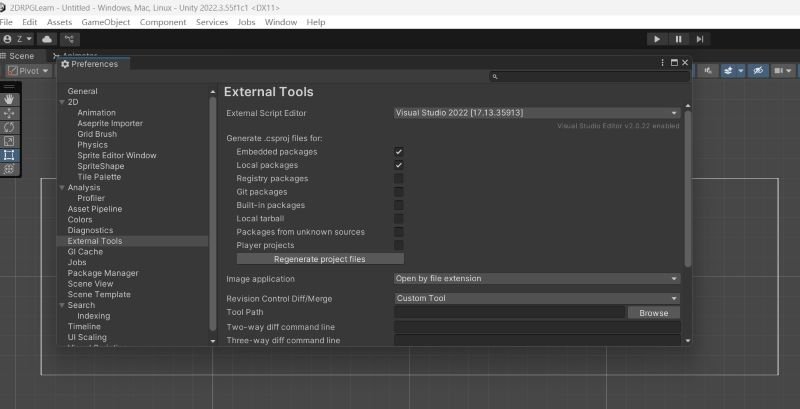
Task: Enable Git packages checkbox
Action: tap(398, 192)
